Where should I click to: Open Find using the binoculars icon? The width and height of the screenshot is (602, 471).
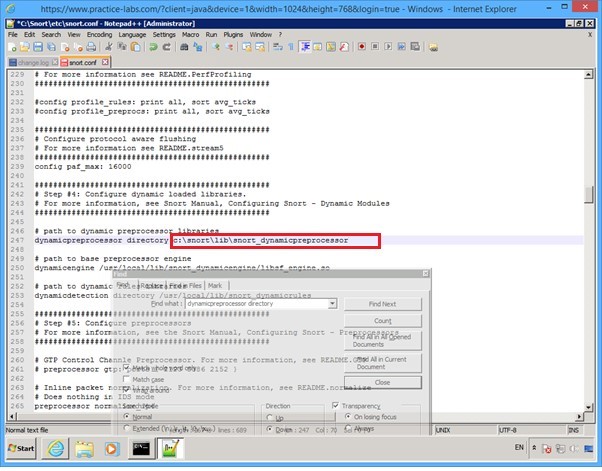pos(184,47)
